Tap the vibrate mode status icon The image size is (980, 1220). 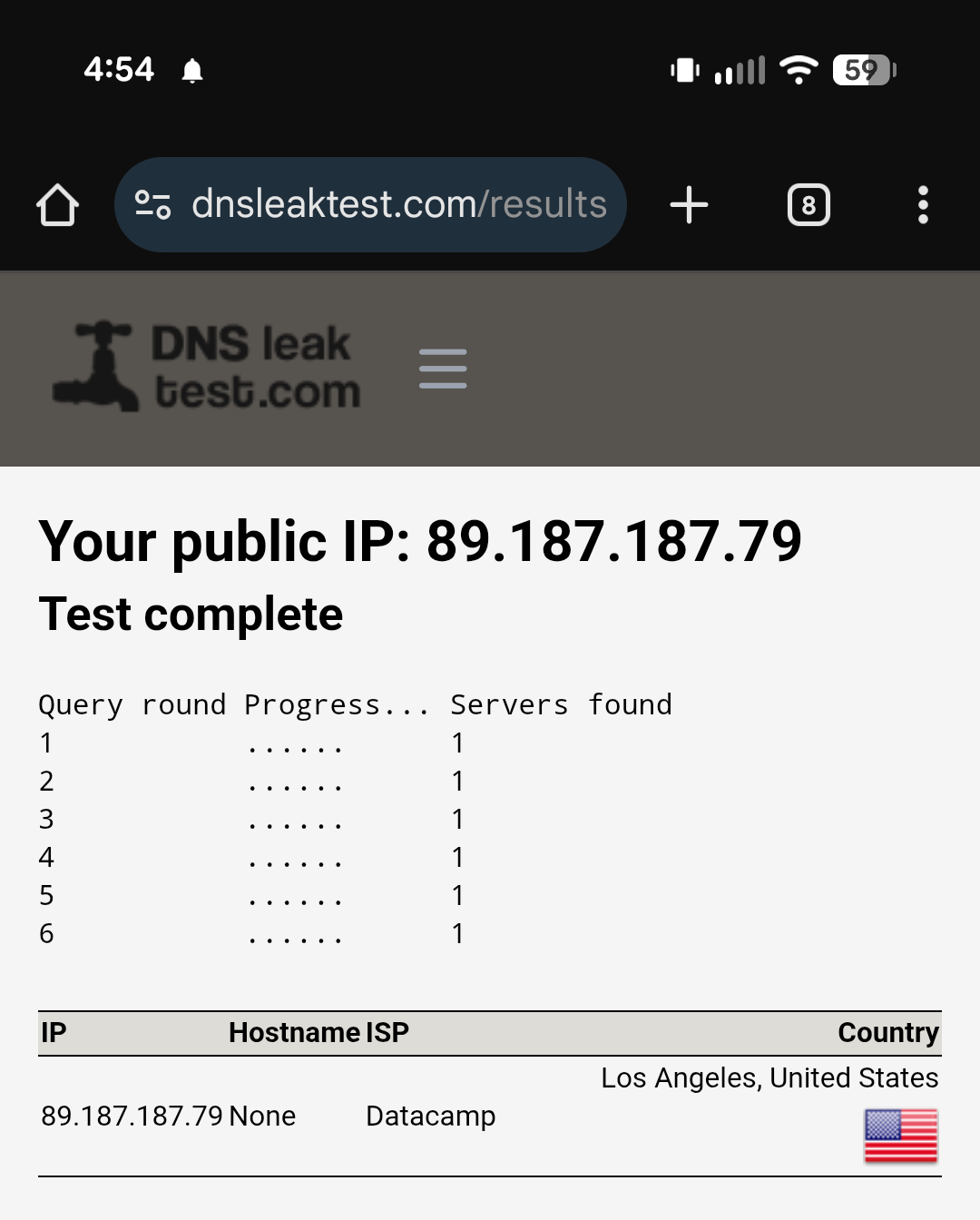click(685, 70)
